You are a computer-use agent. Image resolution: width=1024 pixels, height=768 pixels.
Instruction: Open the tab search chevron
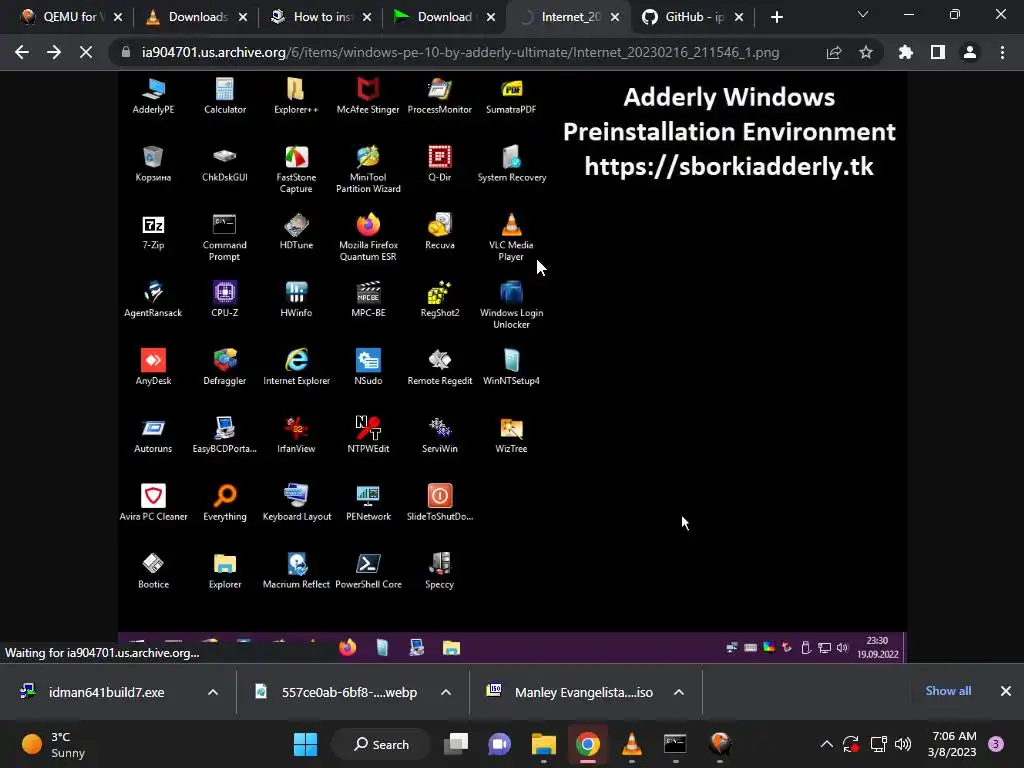pyautogui.click(x=863, y=14)
